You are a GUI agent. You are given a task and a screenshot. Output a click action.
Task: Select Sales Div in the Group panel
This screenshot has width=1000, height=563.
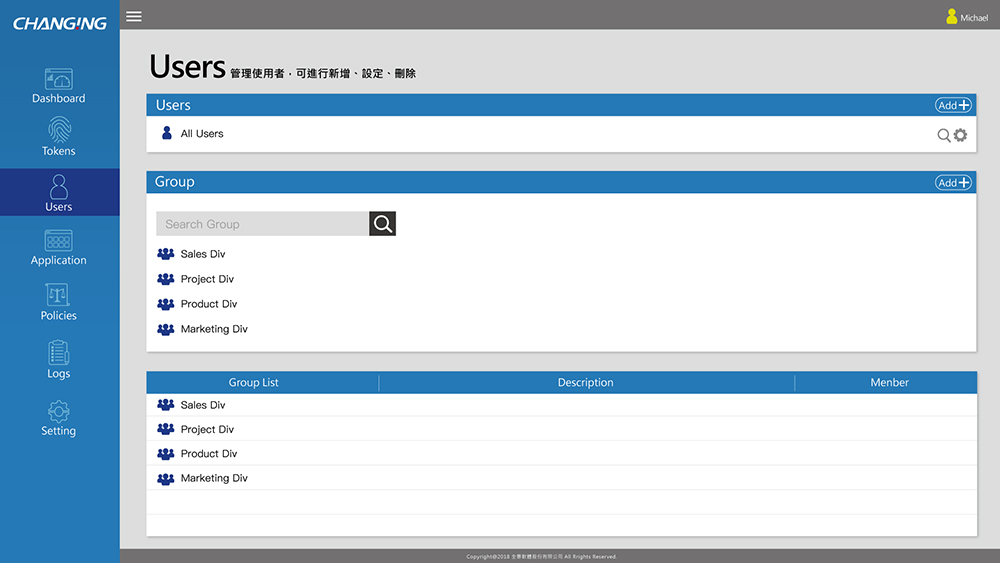pos(202,254)
